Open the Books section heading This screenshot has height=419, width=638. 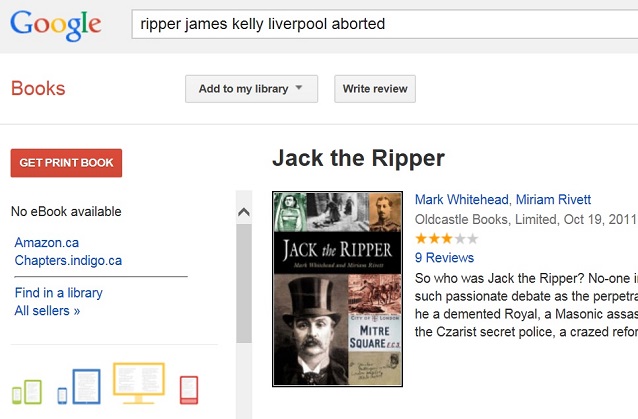coord(38,88)
